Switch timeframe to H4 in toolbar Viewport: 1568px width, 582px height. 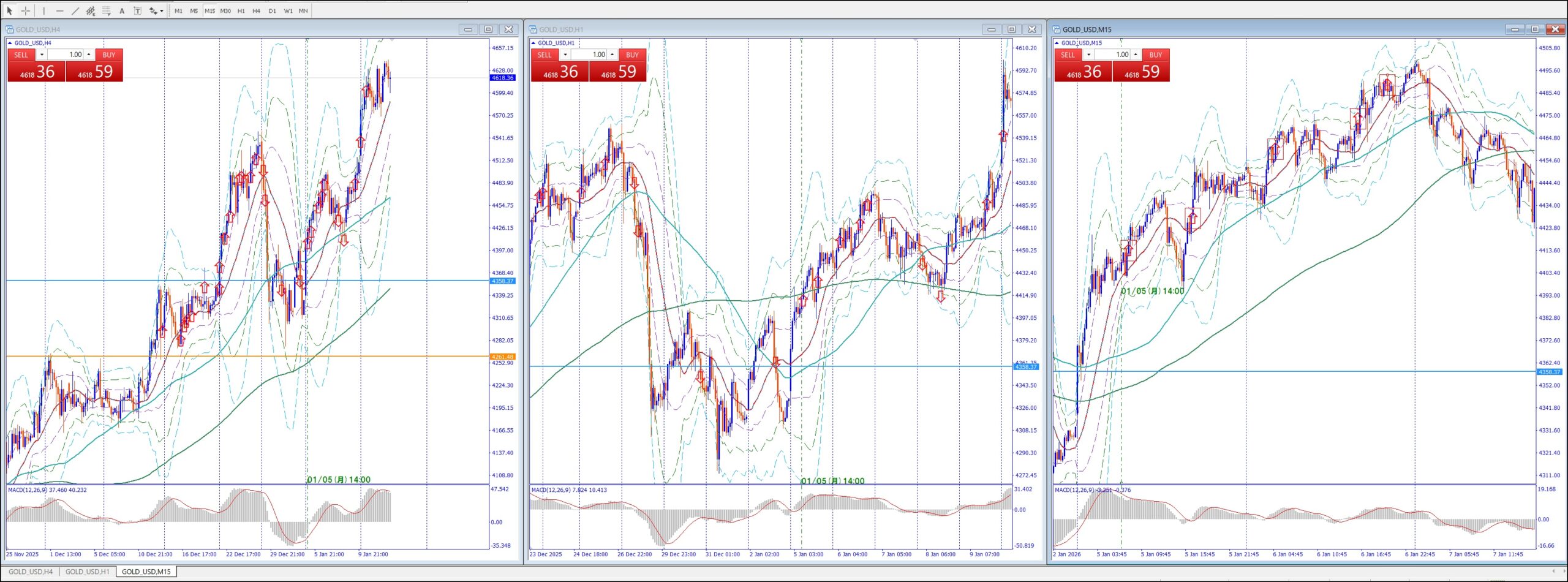click(x=256, y=10)
